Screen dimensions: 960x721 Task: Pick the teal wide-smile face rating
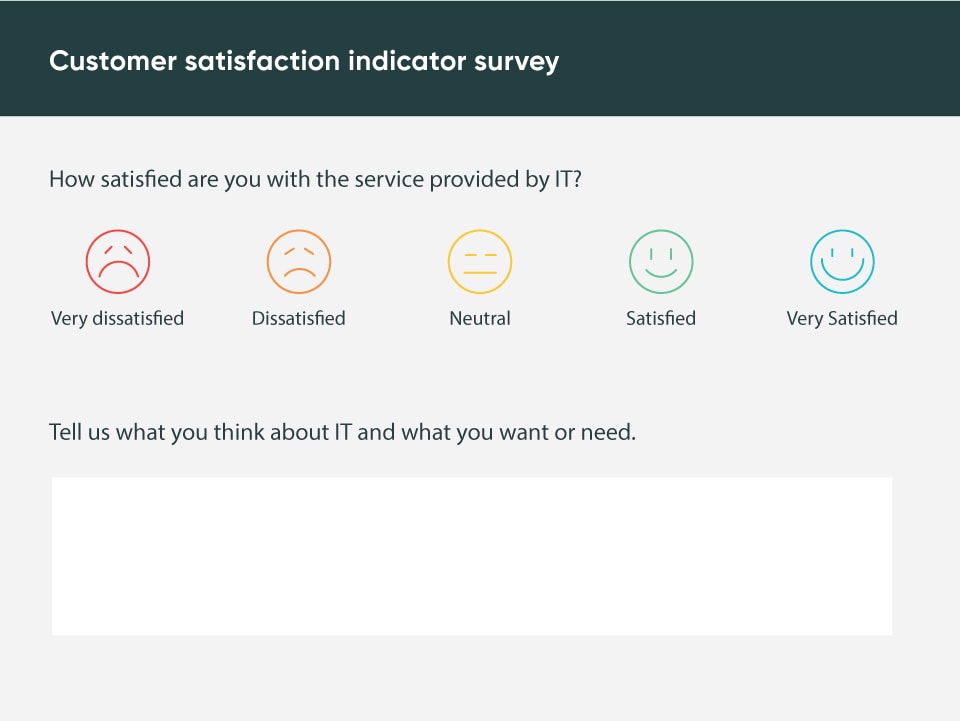coord(842,261)
